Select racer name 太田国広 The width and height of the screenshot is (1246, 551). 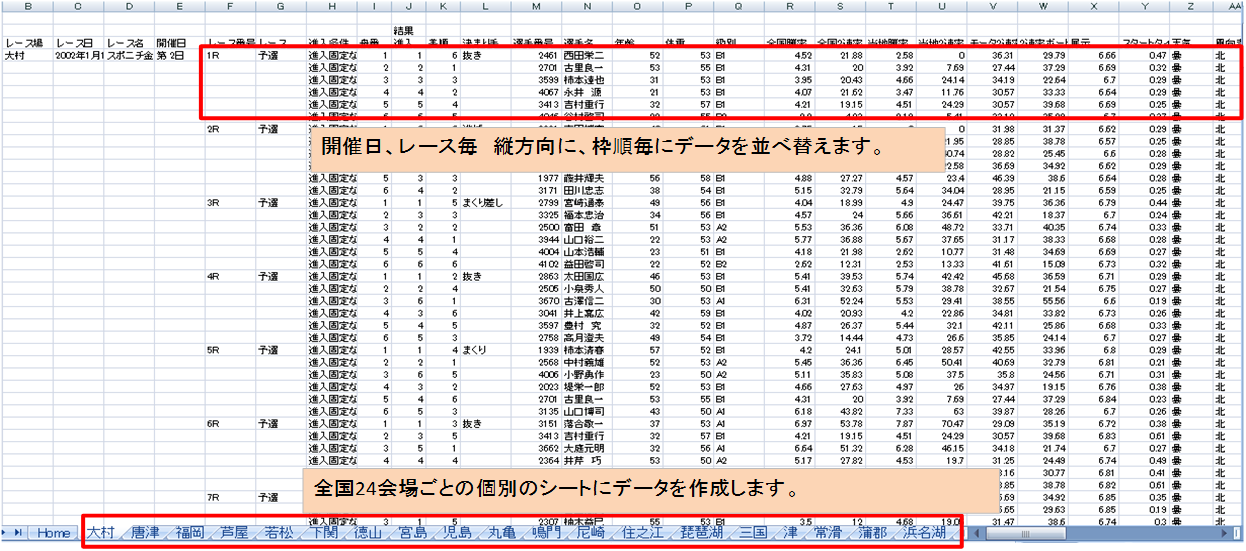click(585, 275)
